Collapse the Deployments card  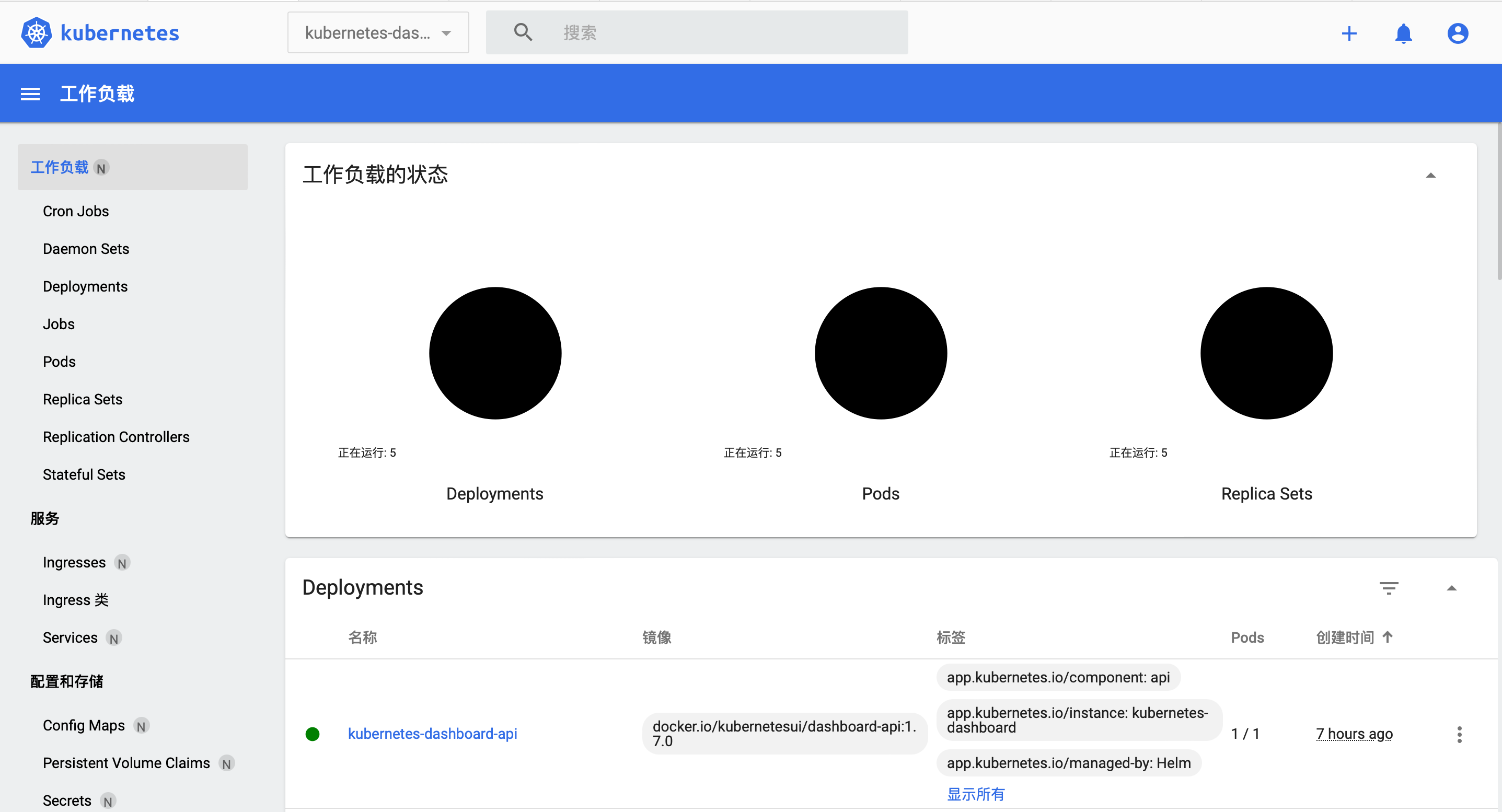[1451, 588]
